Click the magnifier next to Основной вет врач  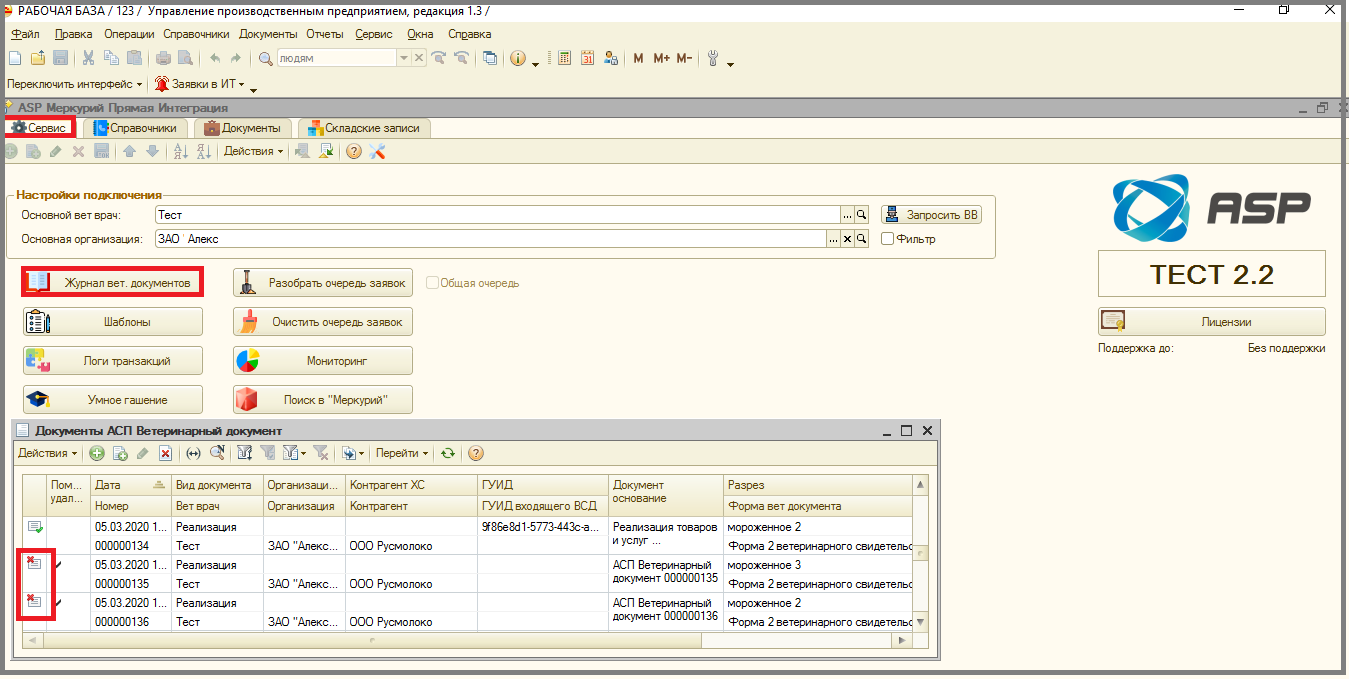[861, 215]
